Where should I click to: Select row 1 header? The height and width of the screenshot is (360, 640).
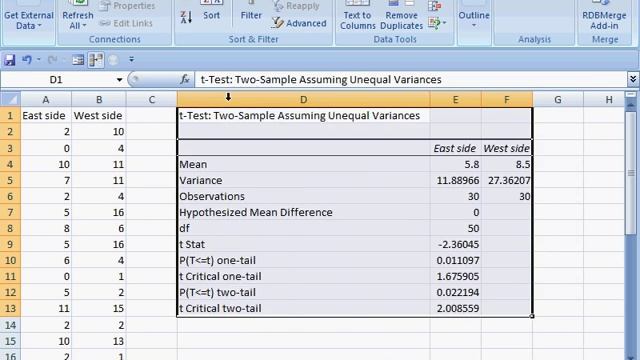[x=10, y=116]
